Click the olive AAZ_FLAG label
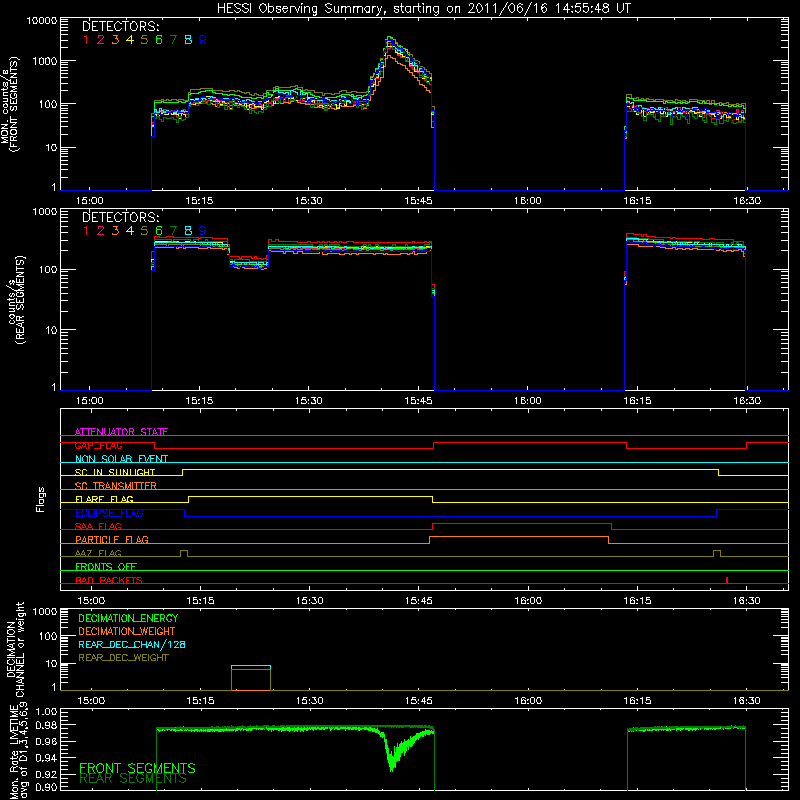The width and height of the screenshot is (800, 800). [x=98, y=554]
